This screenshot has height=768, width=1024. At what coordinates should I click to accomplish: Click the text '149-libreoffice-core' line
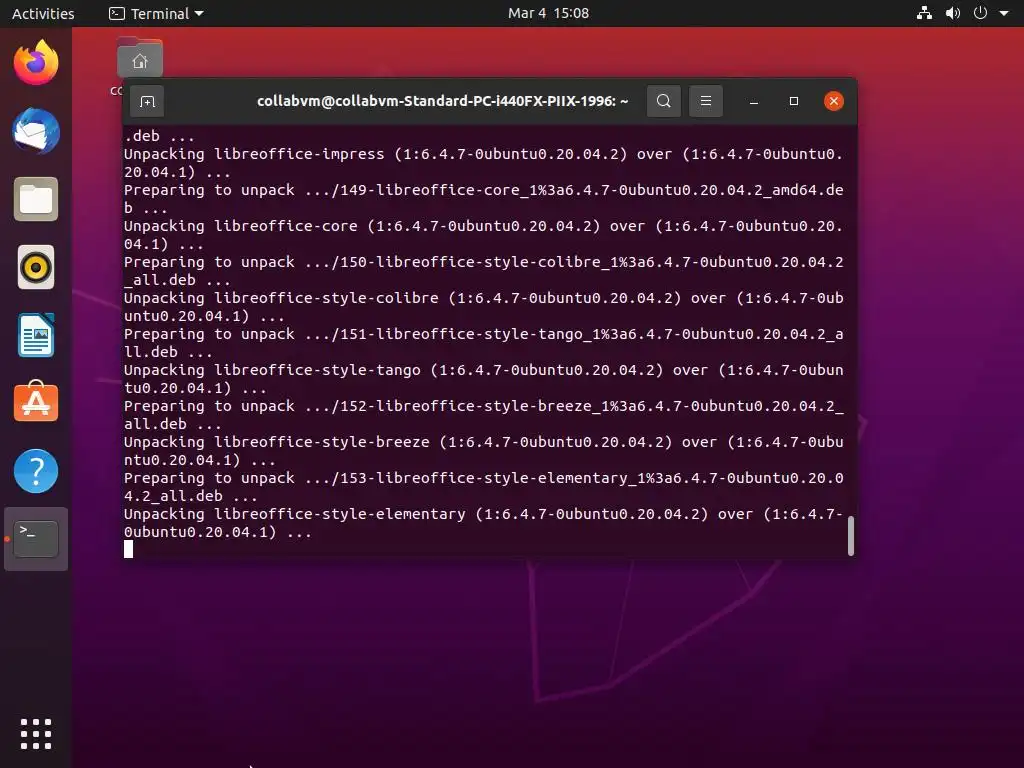(484, 199)
